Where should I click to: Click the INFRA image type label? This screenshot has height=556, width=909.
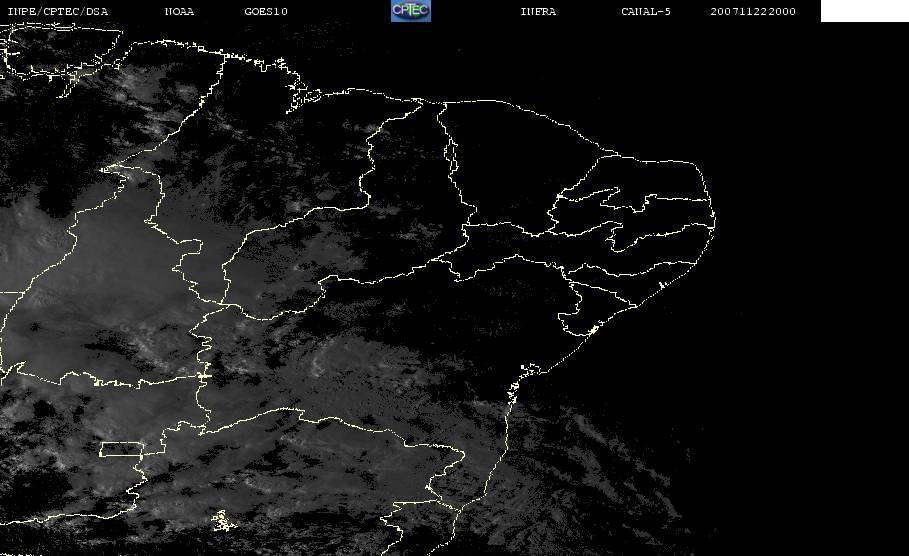(x=538, y=12)
